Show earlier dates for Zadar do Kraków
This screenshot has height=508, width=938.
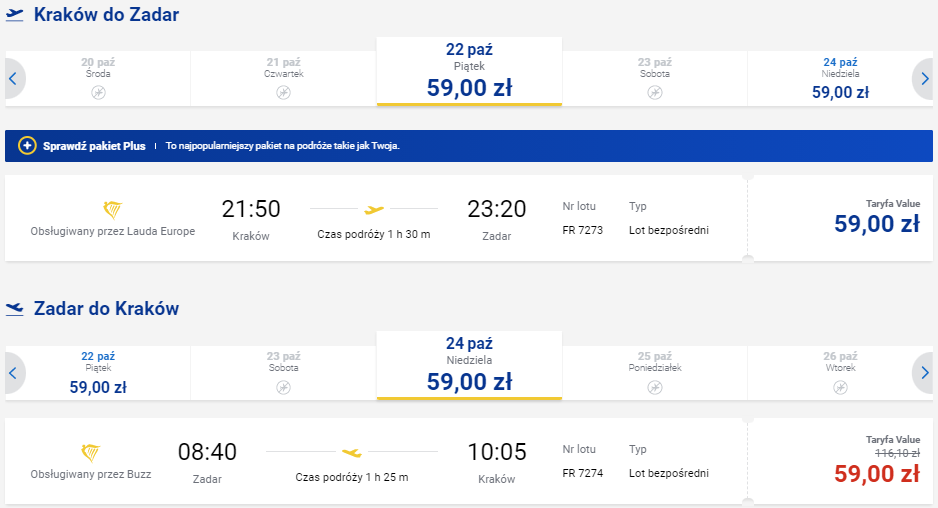pos(14,373)
